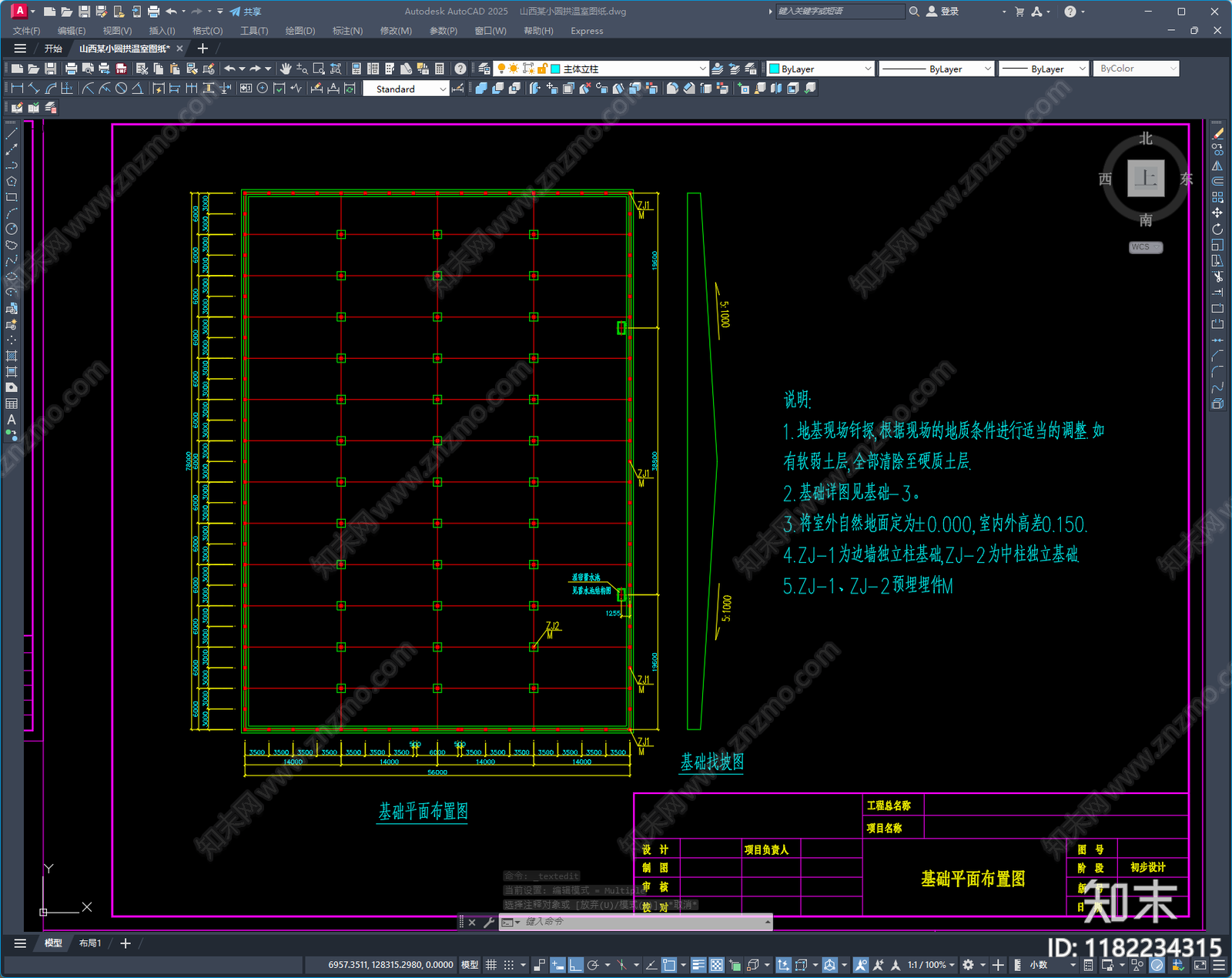Toggle the drawing grid display
Image resolution: width=1232 pixels, height=978 pixels.
click(x=490, y=965)
